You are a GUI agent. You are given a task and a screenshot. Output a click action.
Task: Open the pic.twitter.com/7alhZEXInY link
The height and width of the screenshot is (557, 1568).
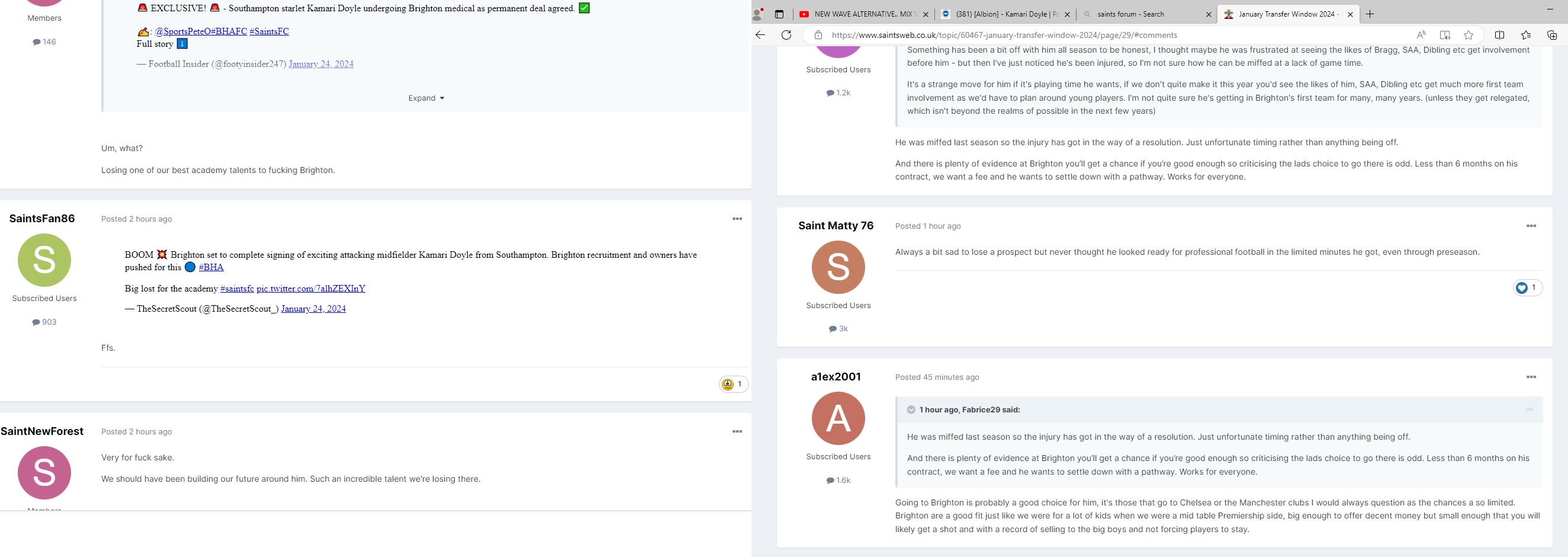310,288
